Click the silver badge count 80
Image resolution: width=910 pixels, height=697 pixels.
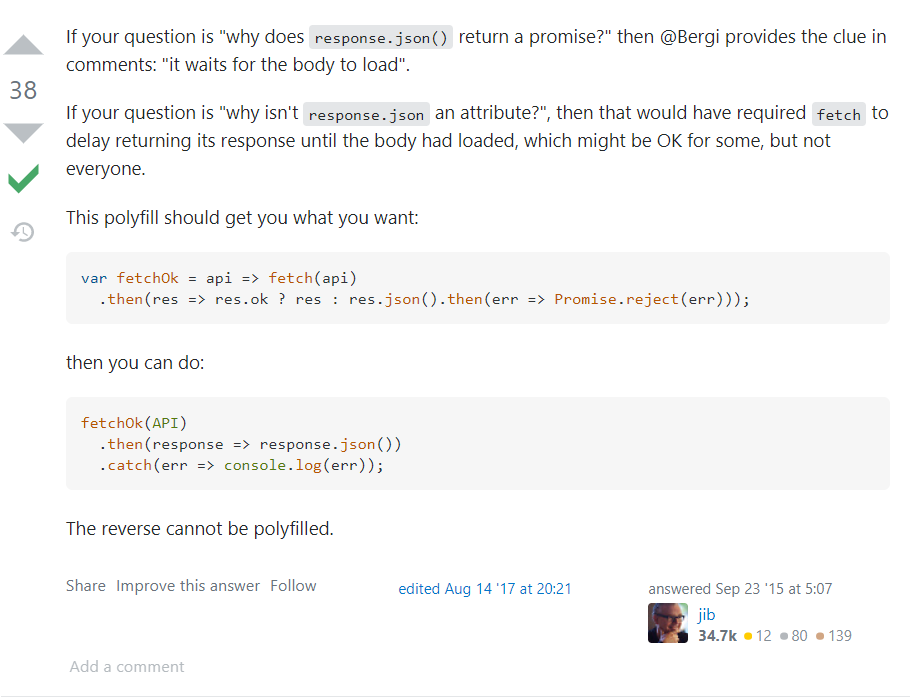(x=794, y=635)
